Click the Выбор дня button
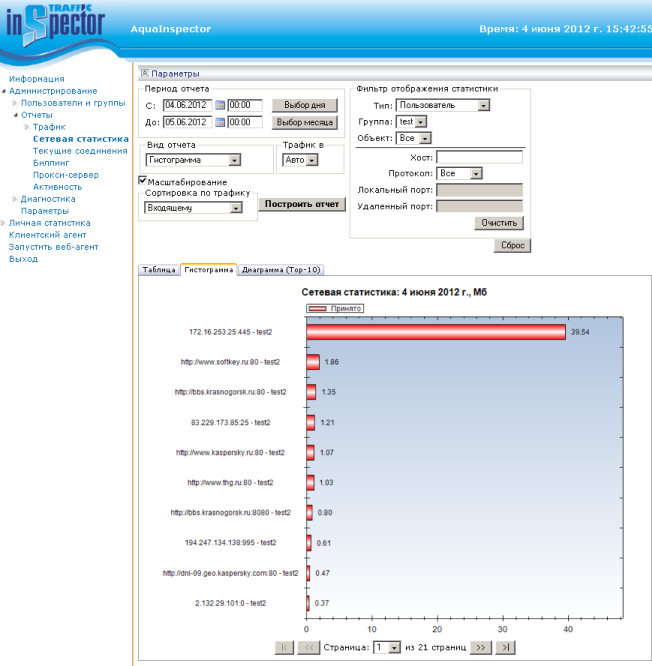The height and width of the screenshot is (666, 652). click(305, 105)
